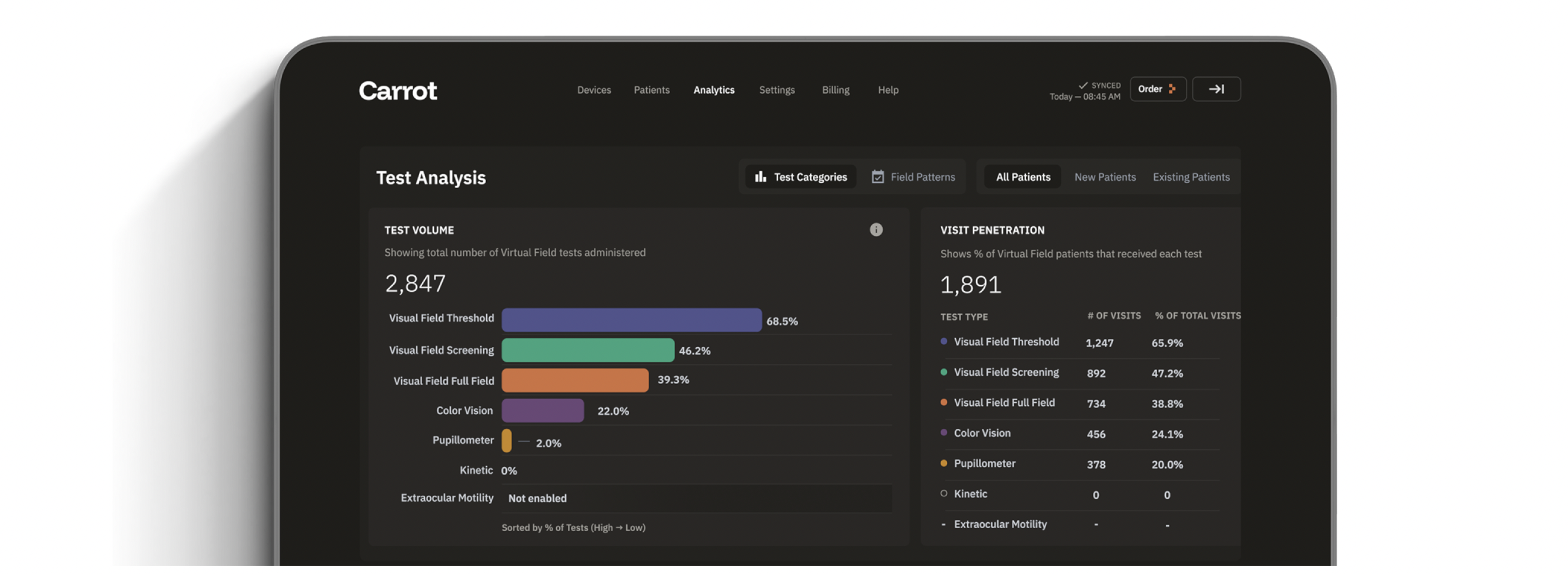
Task: Click the Test Analysis title
Action: click(x=430, y=178)
